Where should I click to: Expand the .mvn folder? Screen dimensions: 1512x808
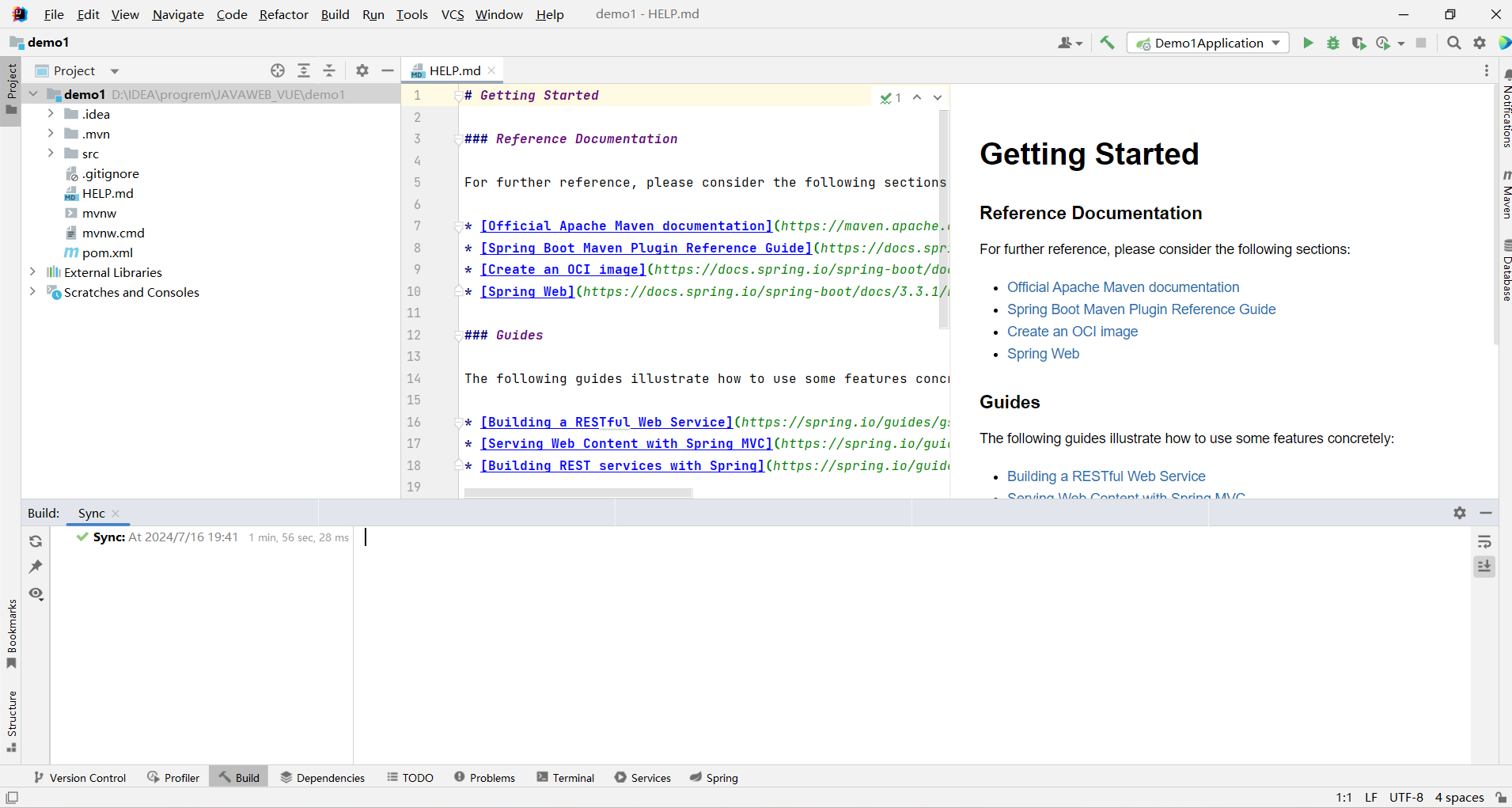(51, 134)
